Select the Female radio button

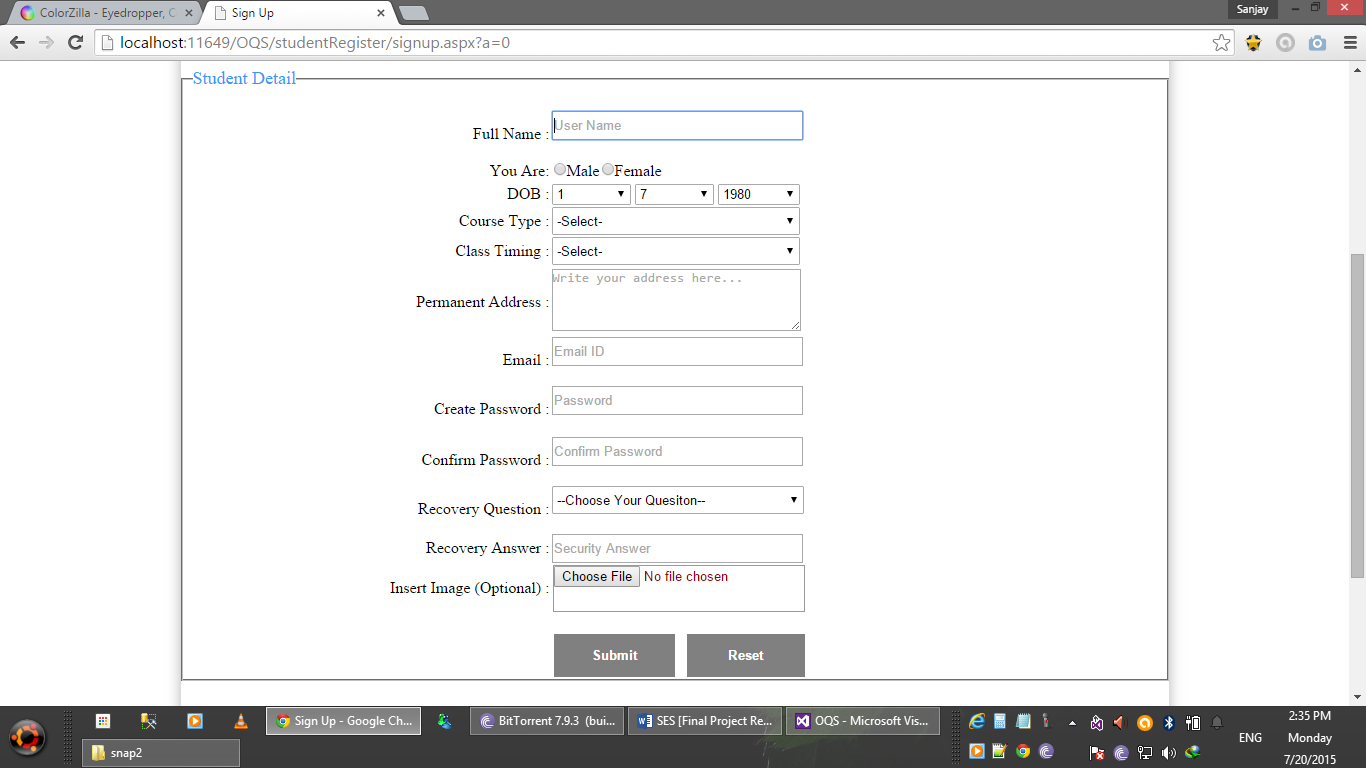pyautogui.click(x=608, y=169)
